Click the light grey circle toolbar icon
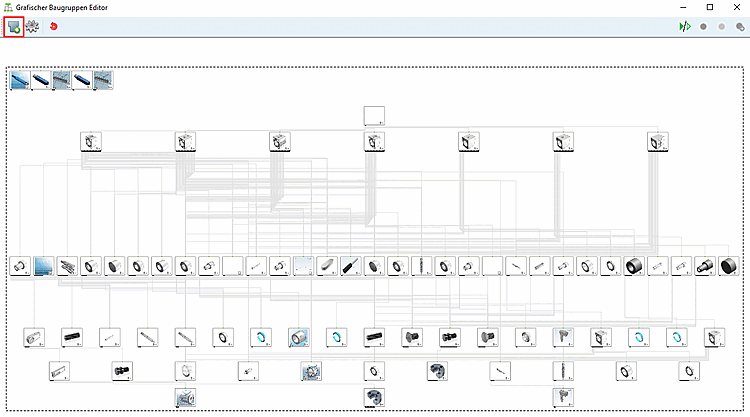Screen dimensions: 750x417 point(721,27)
